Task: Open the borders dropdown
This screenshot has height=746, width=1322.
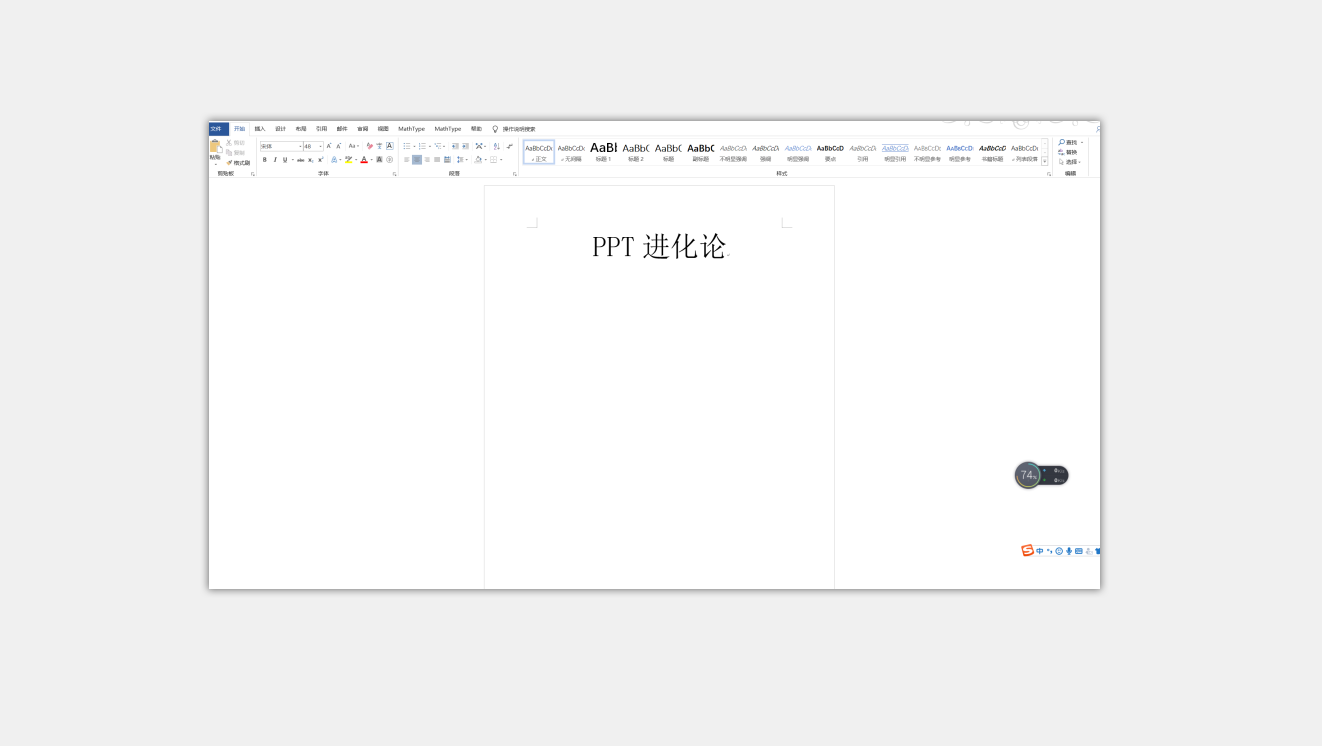Action: click(501, 160)
